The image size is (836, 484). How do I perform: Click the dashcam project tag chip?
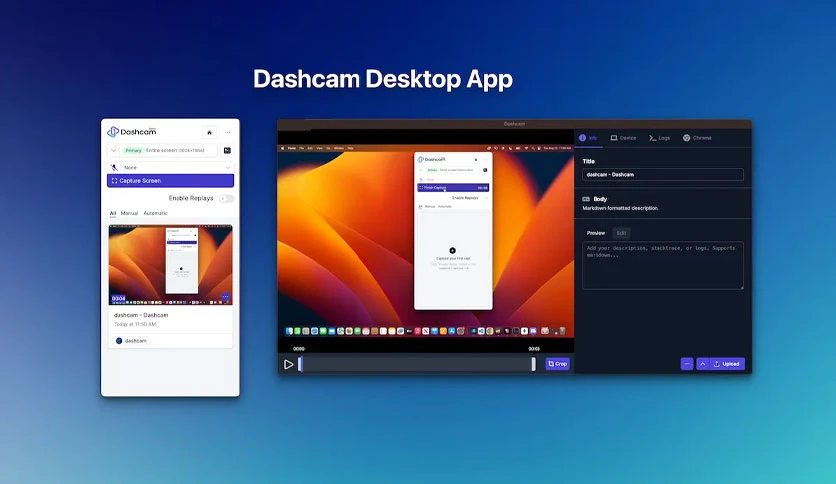tap(131, 341)
